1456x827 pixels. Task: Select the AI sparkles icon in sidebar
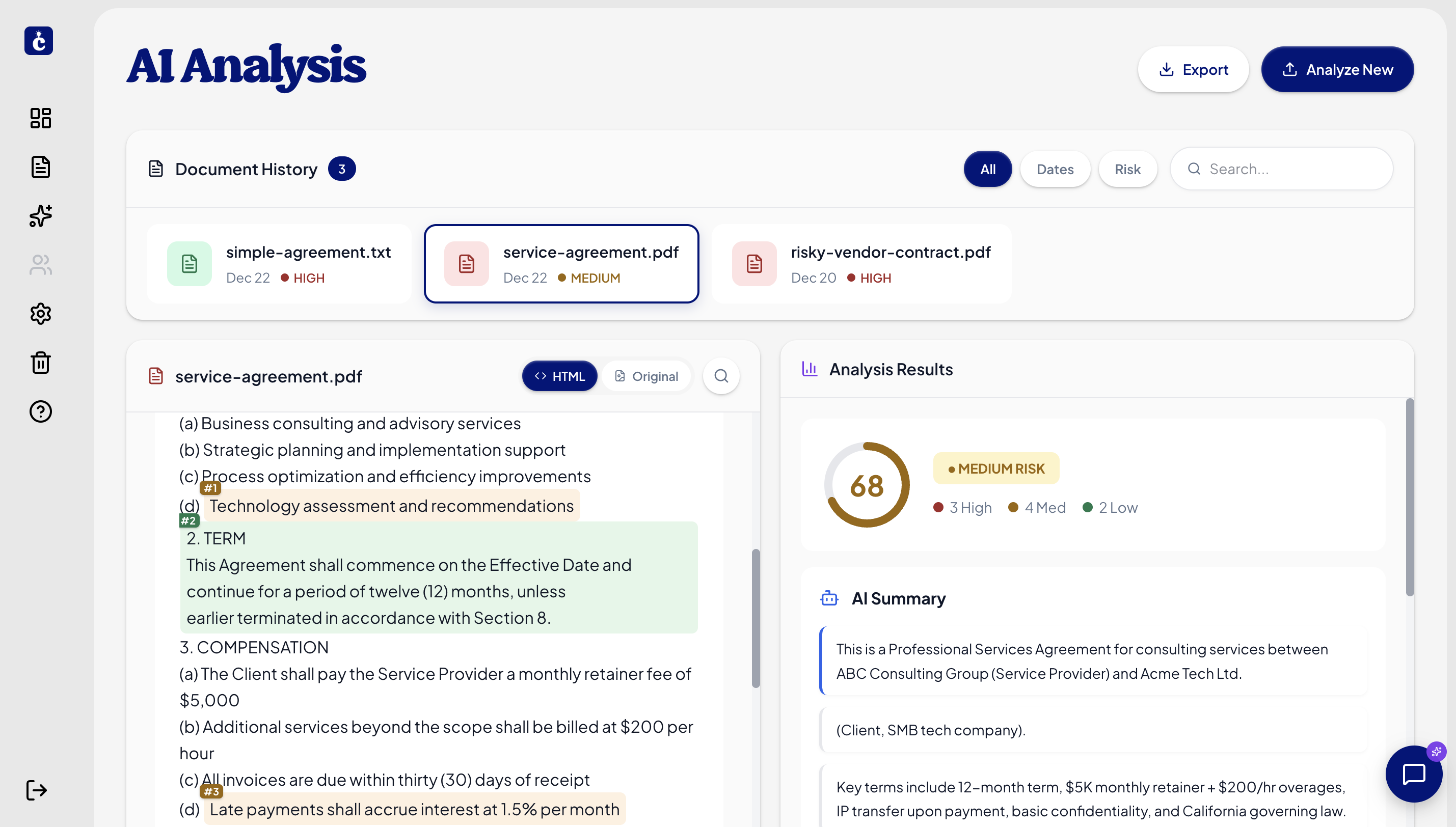point(40,216)
